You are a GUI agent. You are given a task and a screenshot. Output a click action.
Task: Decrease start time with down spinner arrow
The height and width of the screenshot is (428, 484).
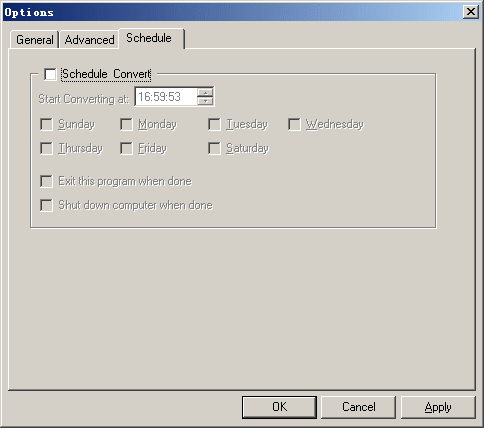tap(205, 101)
